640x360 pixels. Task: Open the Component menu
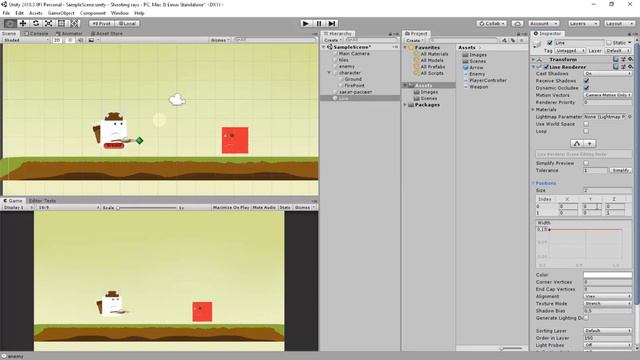pos(93,13)
